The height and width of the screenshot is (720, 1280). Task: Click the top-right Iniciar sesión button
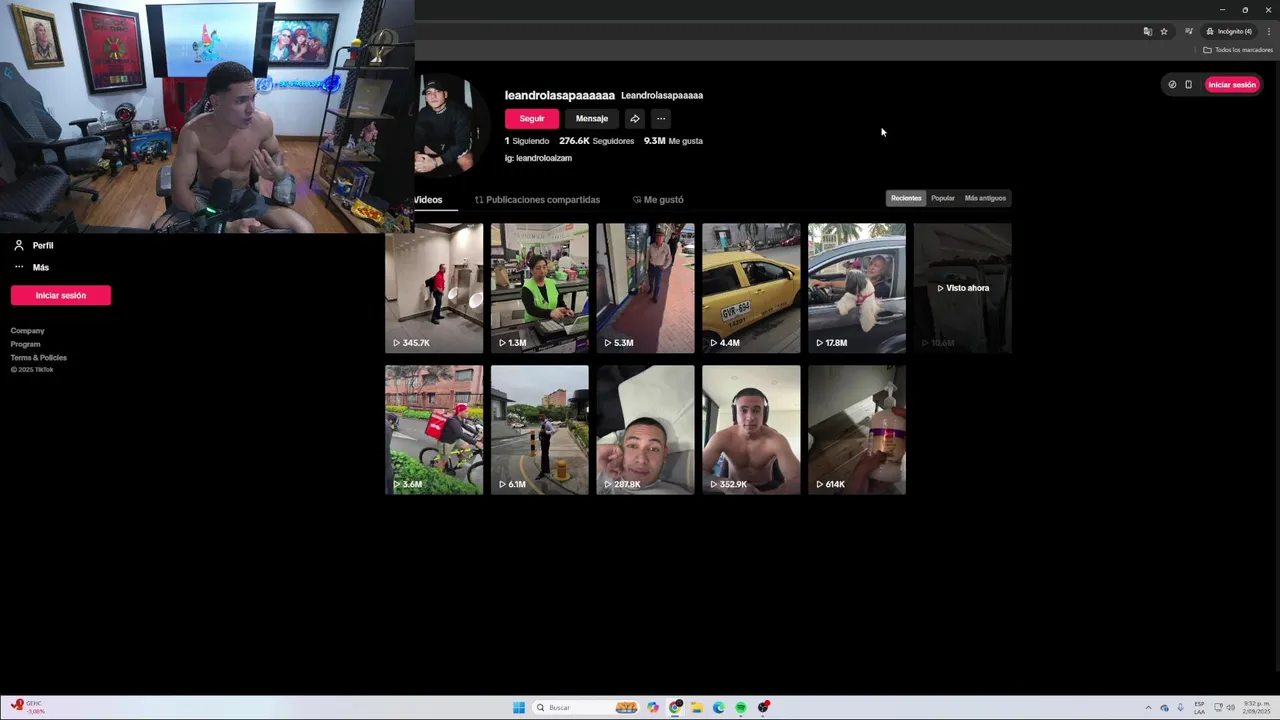[1231, 85]
